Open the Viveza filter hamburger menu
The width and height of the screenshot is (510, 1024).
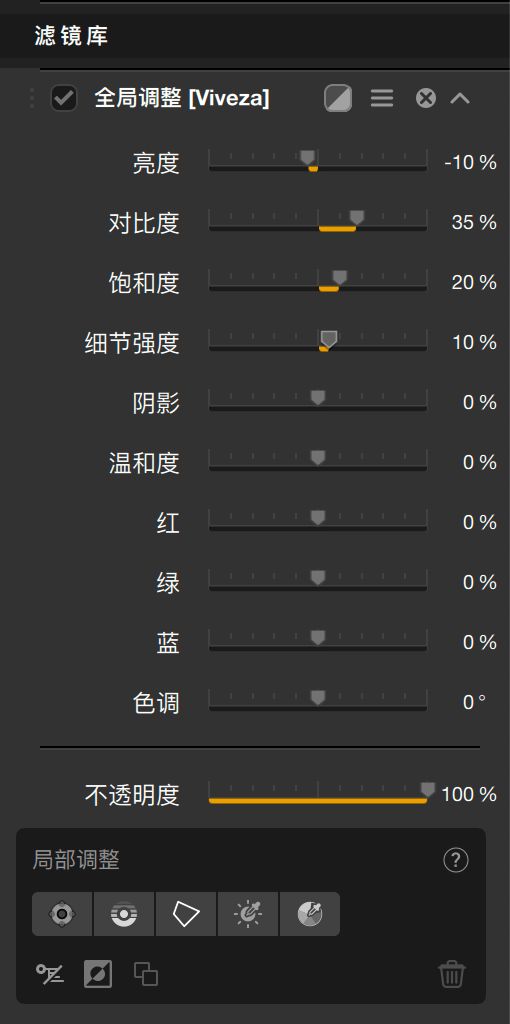click(382, 99)
